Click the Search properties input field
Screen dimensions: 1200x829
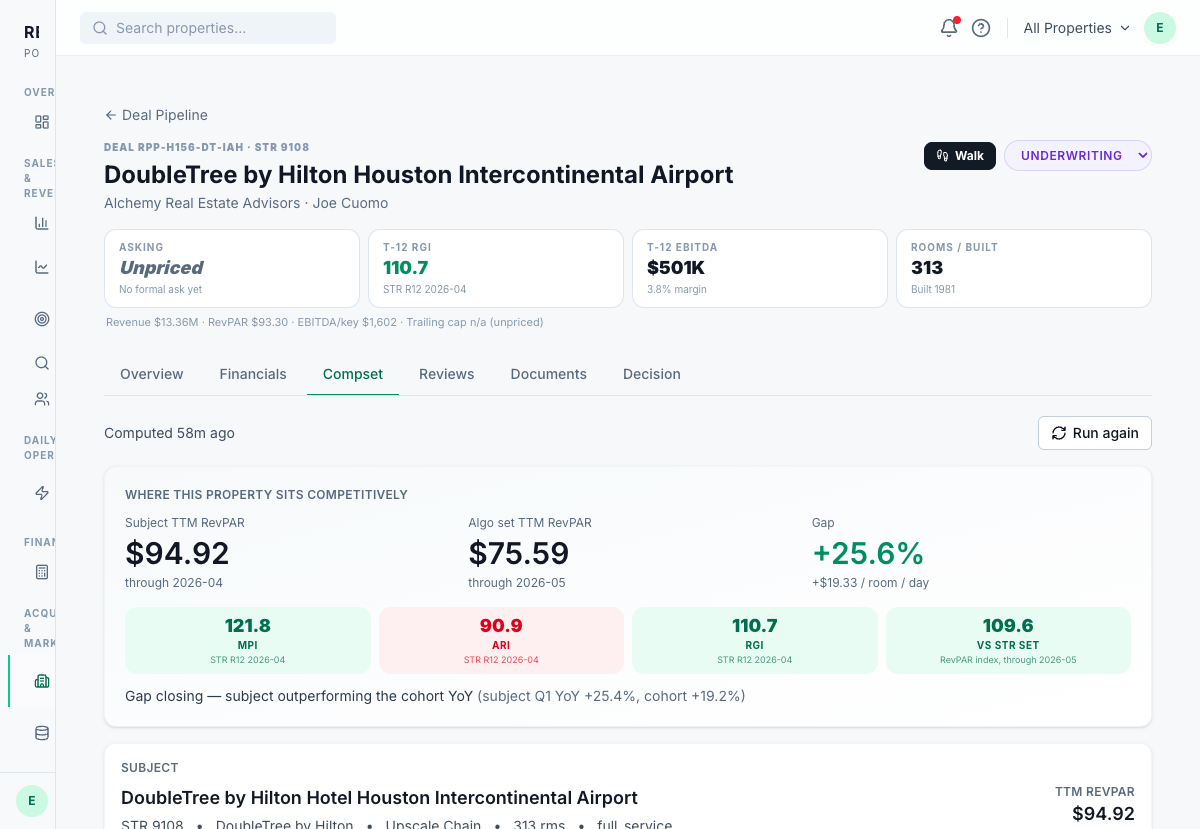[208, 28]
